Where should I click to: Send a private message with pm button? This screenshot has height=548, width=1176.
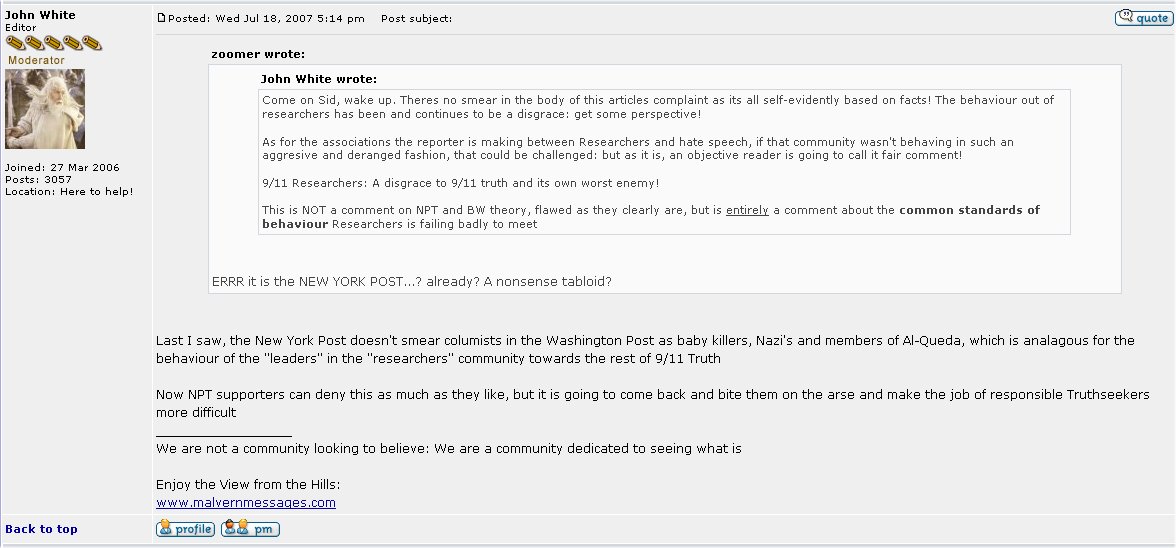[x=250, y=529]
